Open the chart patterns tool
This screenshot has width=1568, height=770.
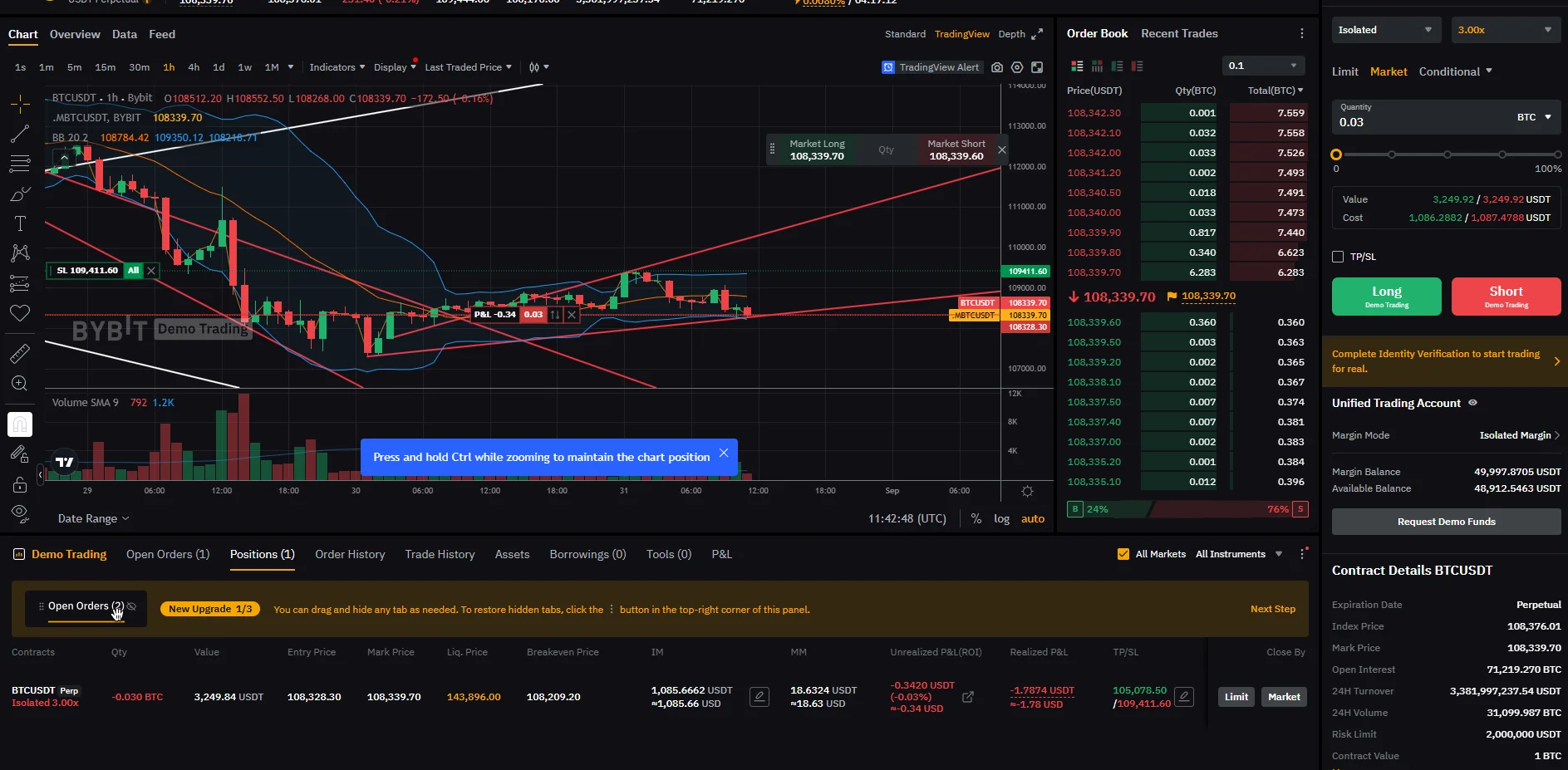20,253
